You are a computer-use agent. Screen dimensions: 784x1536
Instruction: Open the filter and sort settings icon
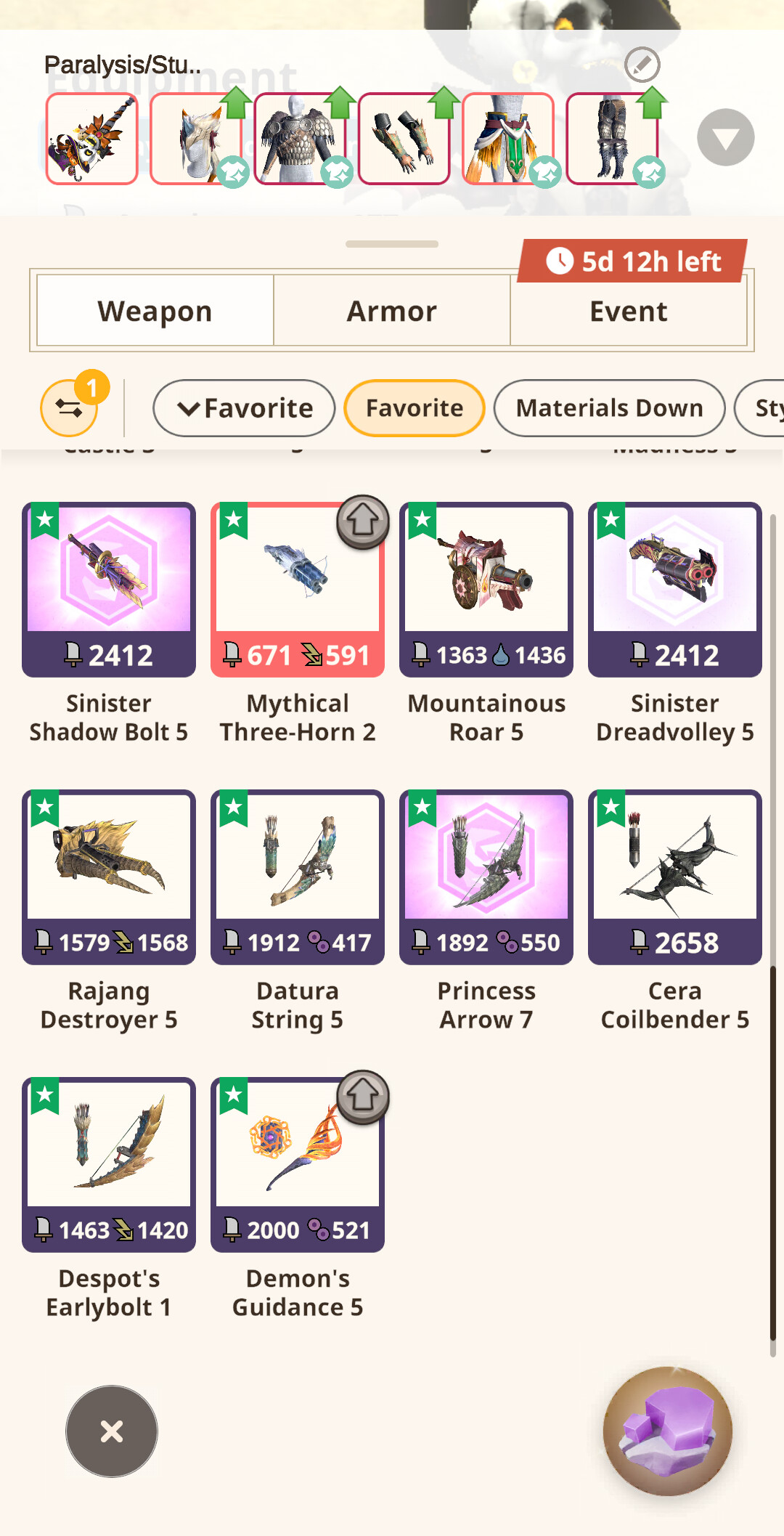click(70, 408)
